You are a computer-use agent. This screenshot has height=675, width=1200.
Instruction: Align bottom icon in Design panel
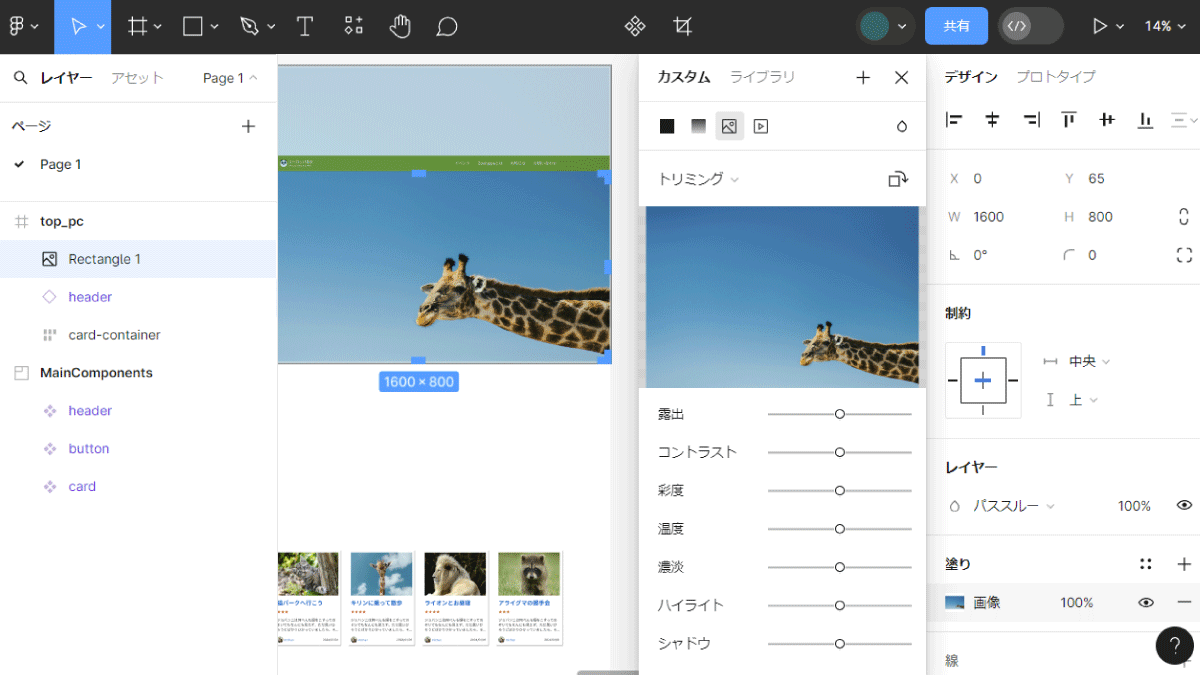point(1146,120)
